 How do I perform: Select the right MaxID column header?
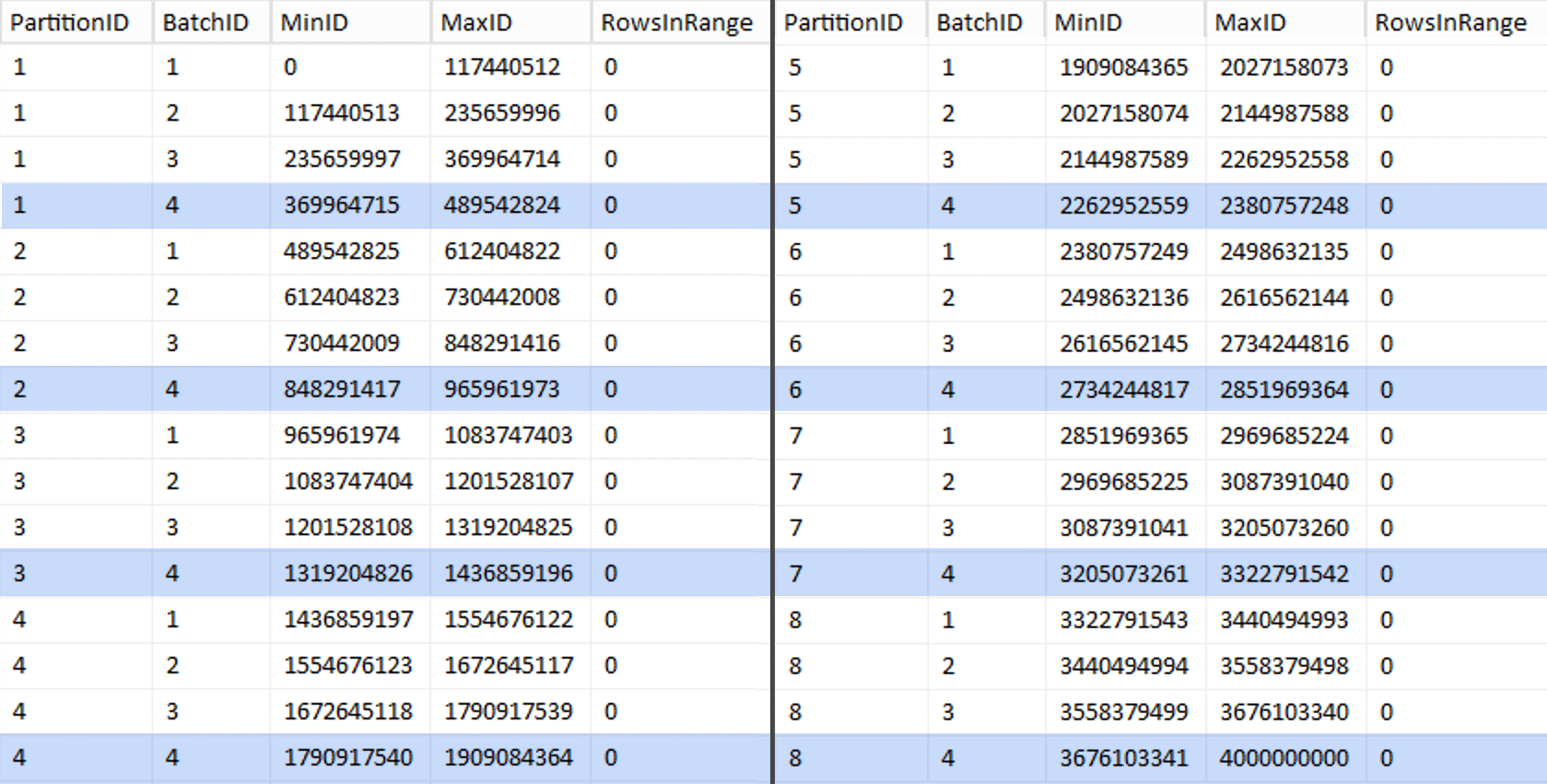[x=1285, y=22]
